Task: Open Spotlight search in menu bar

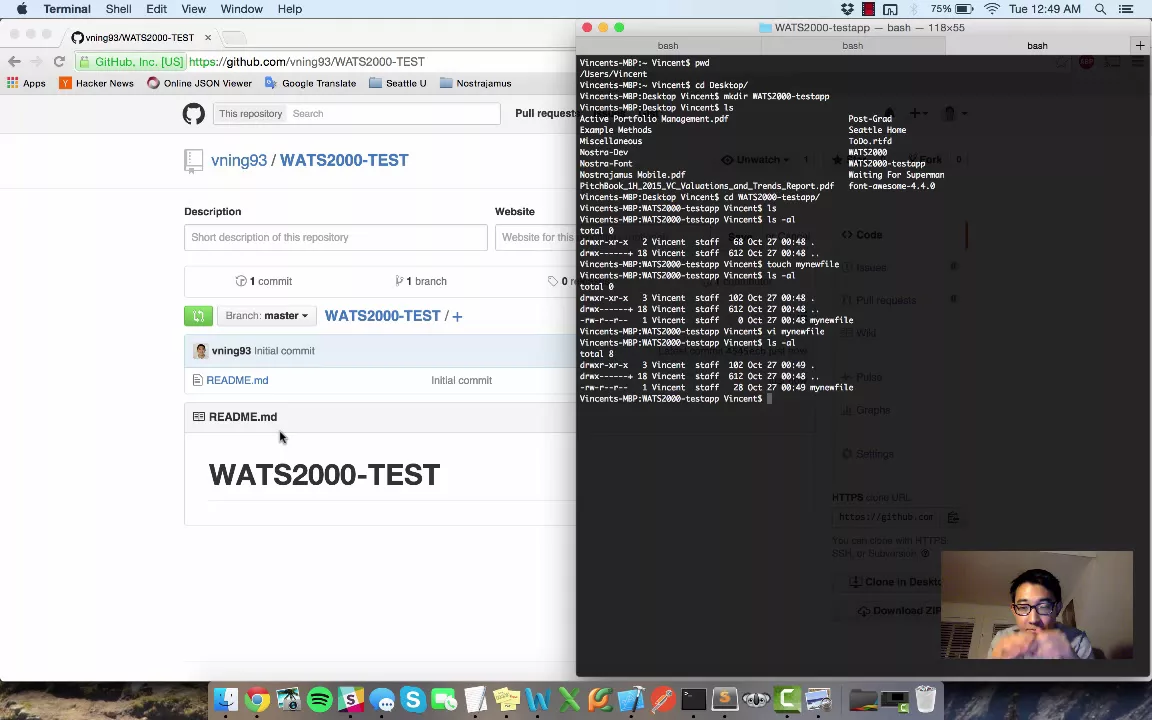Action: (x=1100, y=9)
